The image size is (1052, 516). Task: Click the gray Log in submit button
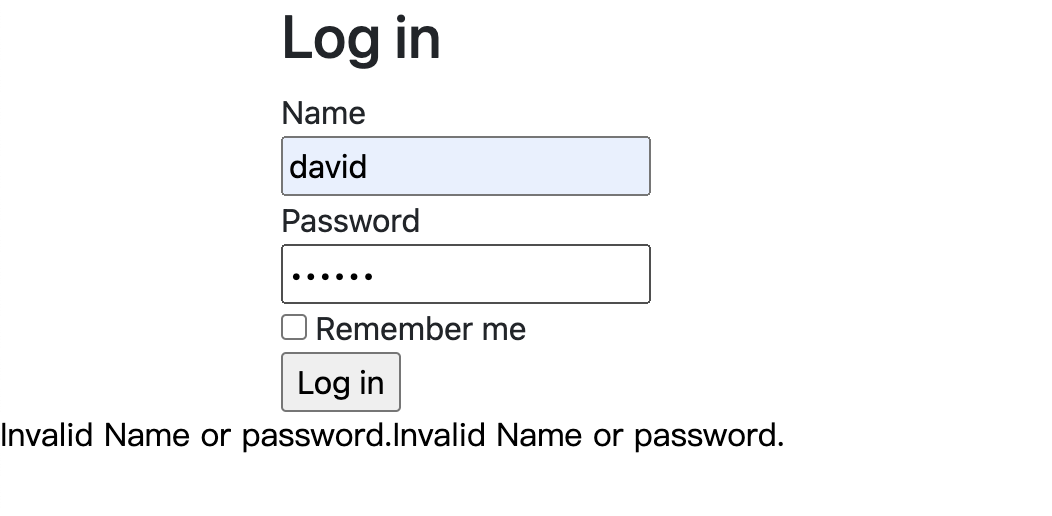[340, 382]
